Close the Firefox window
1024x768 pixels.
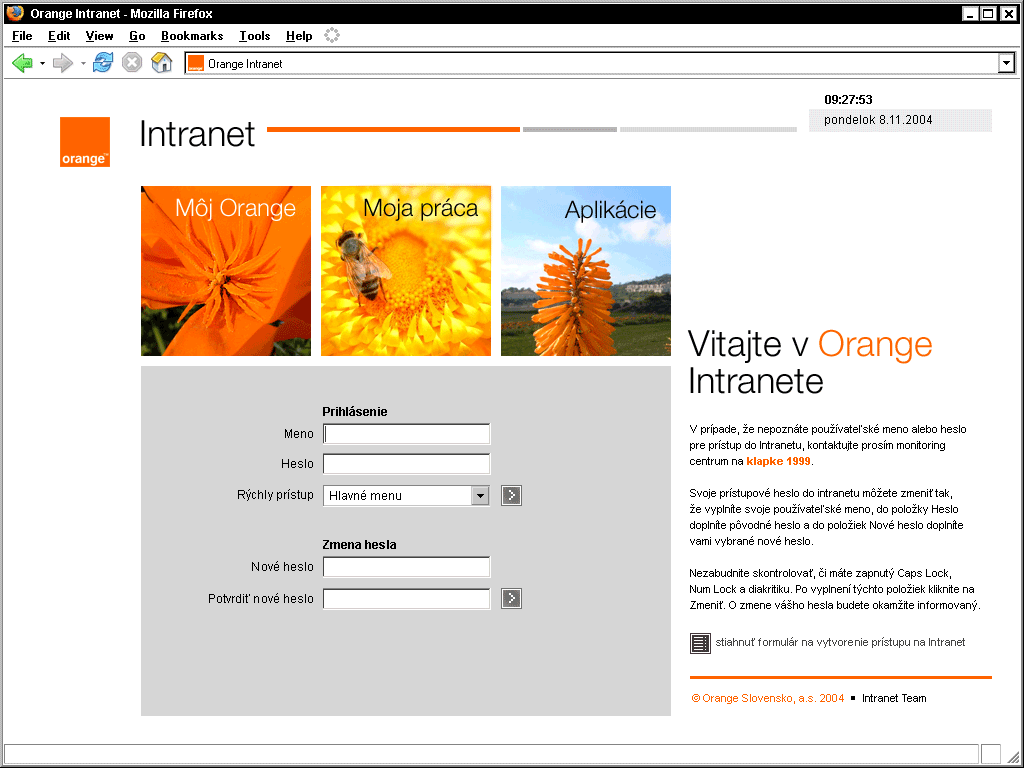(1010, 13)
